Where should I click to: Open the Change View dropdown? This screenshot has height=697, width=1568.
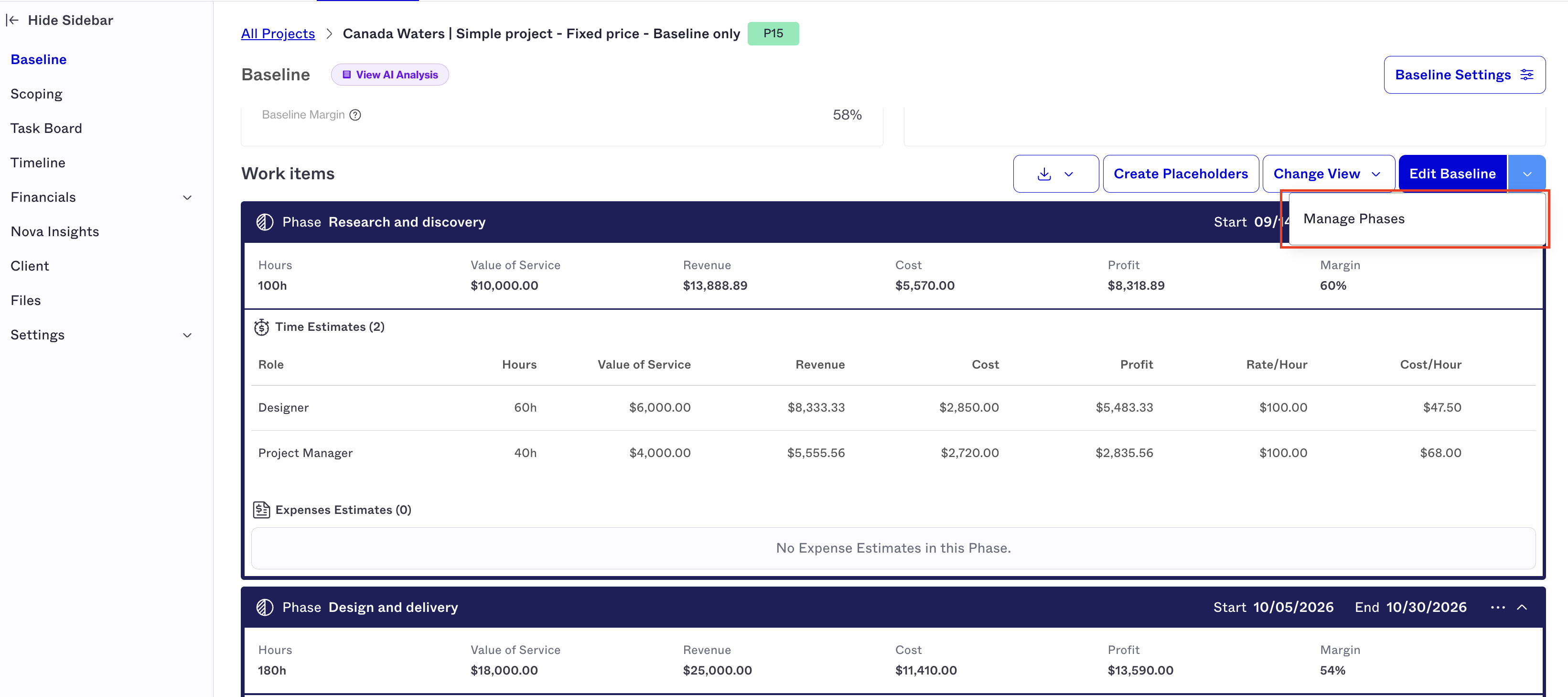pyautogui.click(x=1328, y=174)
